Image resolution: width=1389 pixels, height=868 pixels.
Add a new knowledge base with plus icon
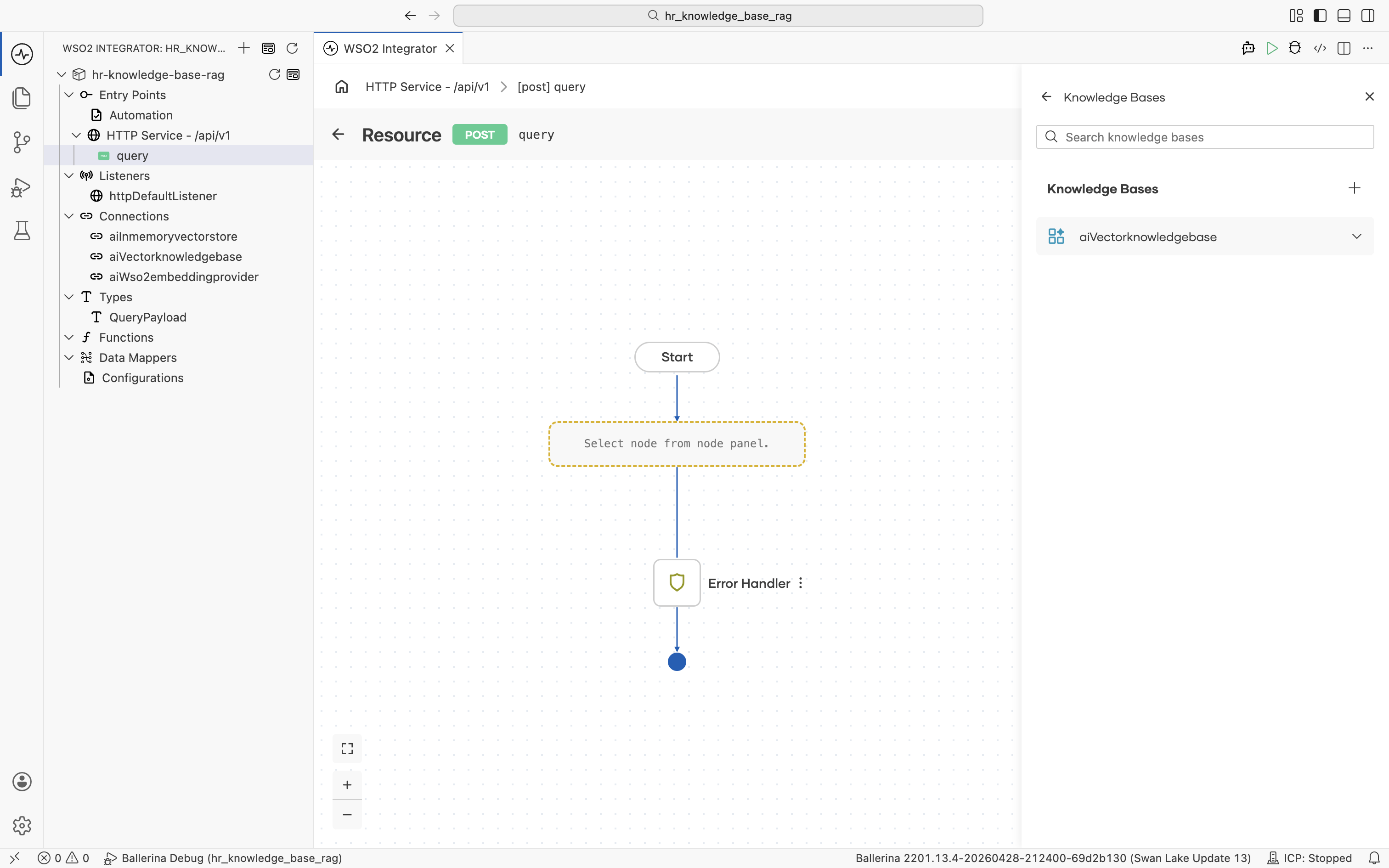coord(1355,188)
